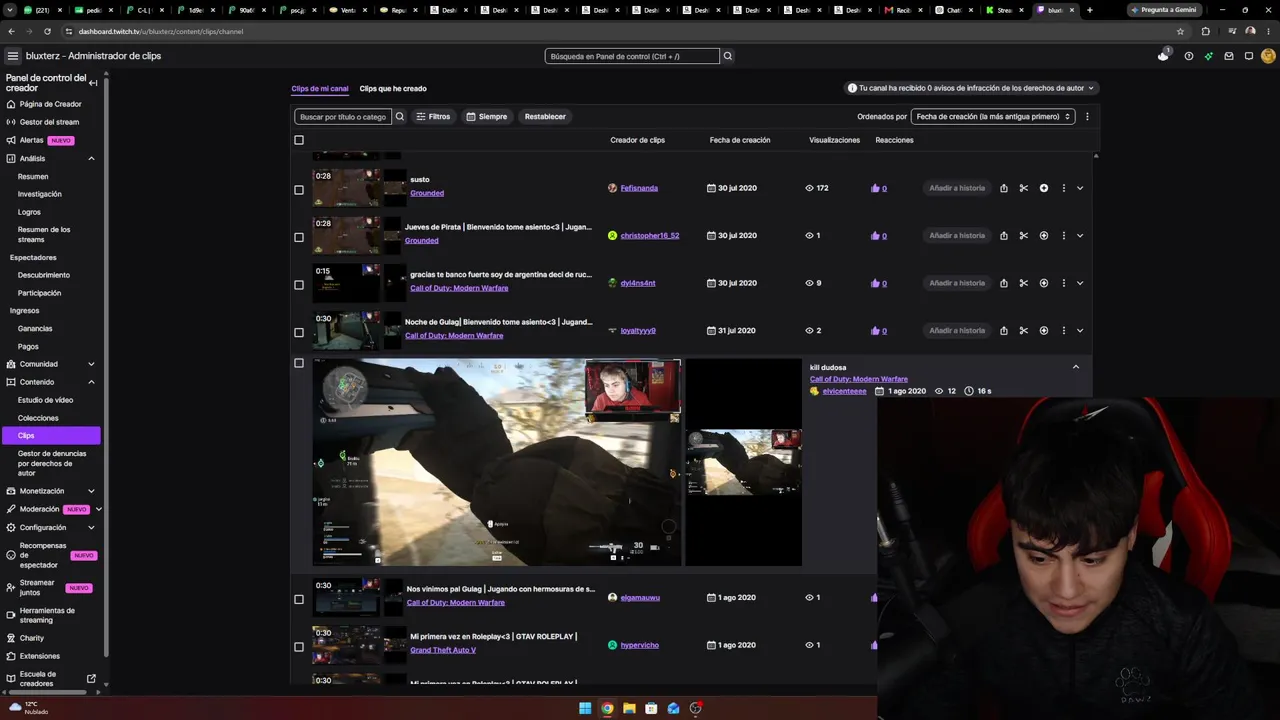Screen dimensions: 1280x720
Task: Open more options for dyl4ns4nt's clip
Action: click(1064, 283)
